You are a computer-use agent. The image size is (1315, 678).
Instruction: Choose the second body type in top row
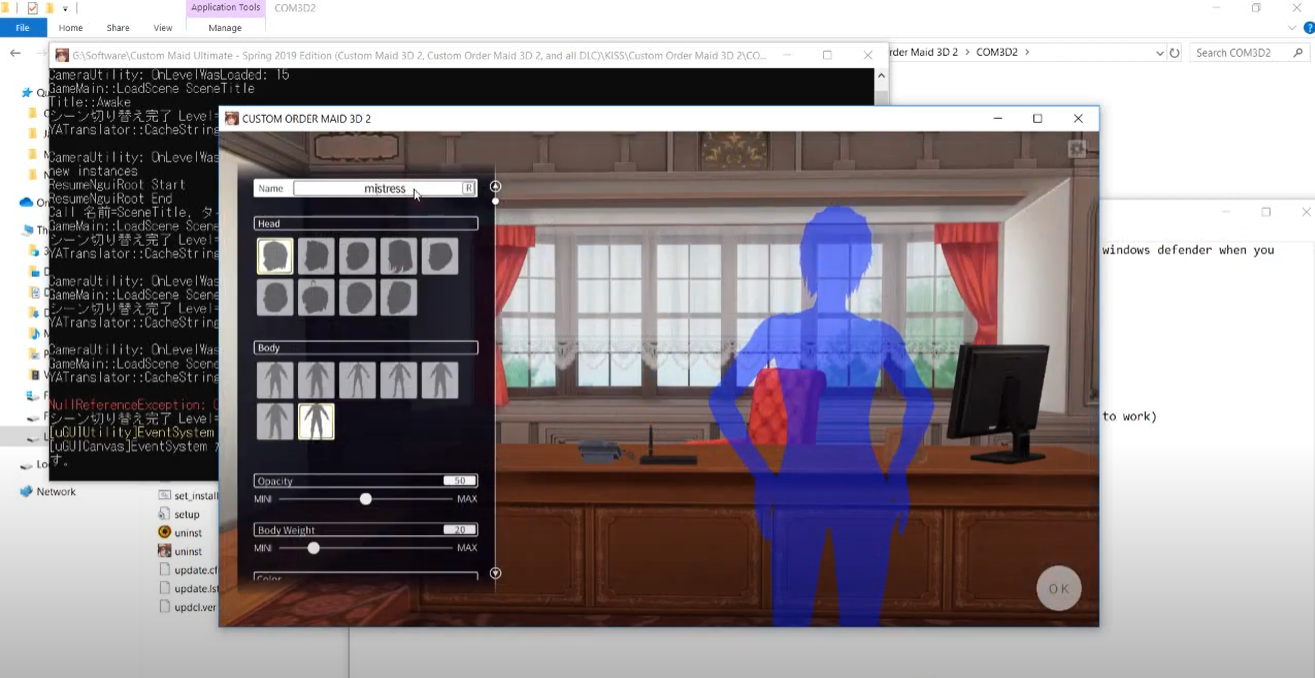click(x=316, y=380)
